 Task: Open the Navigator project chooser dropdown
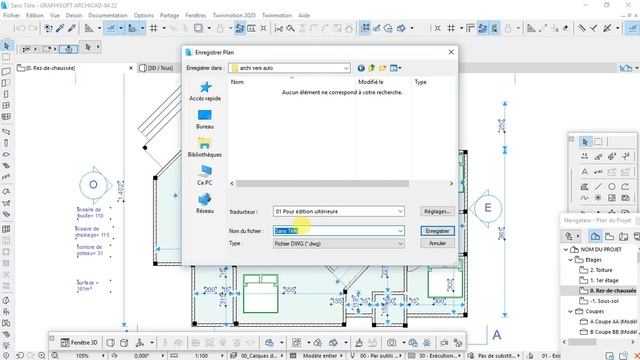[x=572, y=236]
